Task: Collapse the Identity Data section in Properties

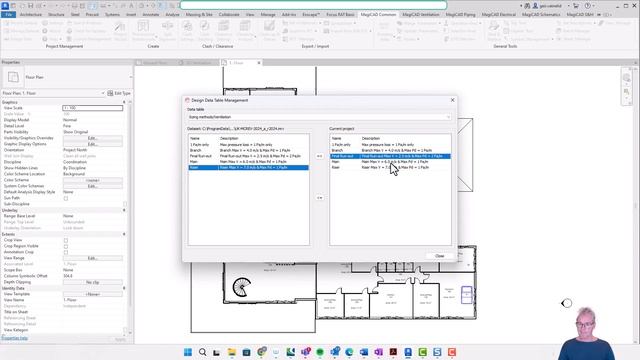Action: point(124,288)
